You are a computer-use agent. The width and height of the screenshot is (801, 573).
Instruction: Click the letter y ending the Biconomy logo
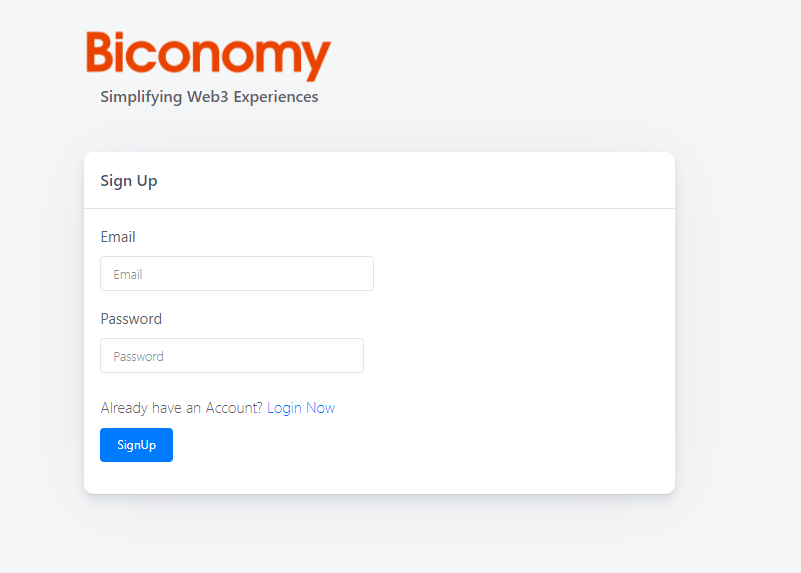(x=317, y=61)
